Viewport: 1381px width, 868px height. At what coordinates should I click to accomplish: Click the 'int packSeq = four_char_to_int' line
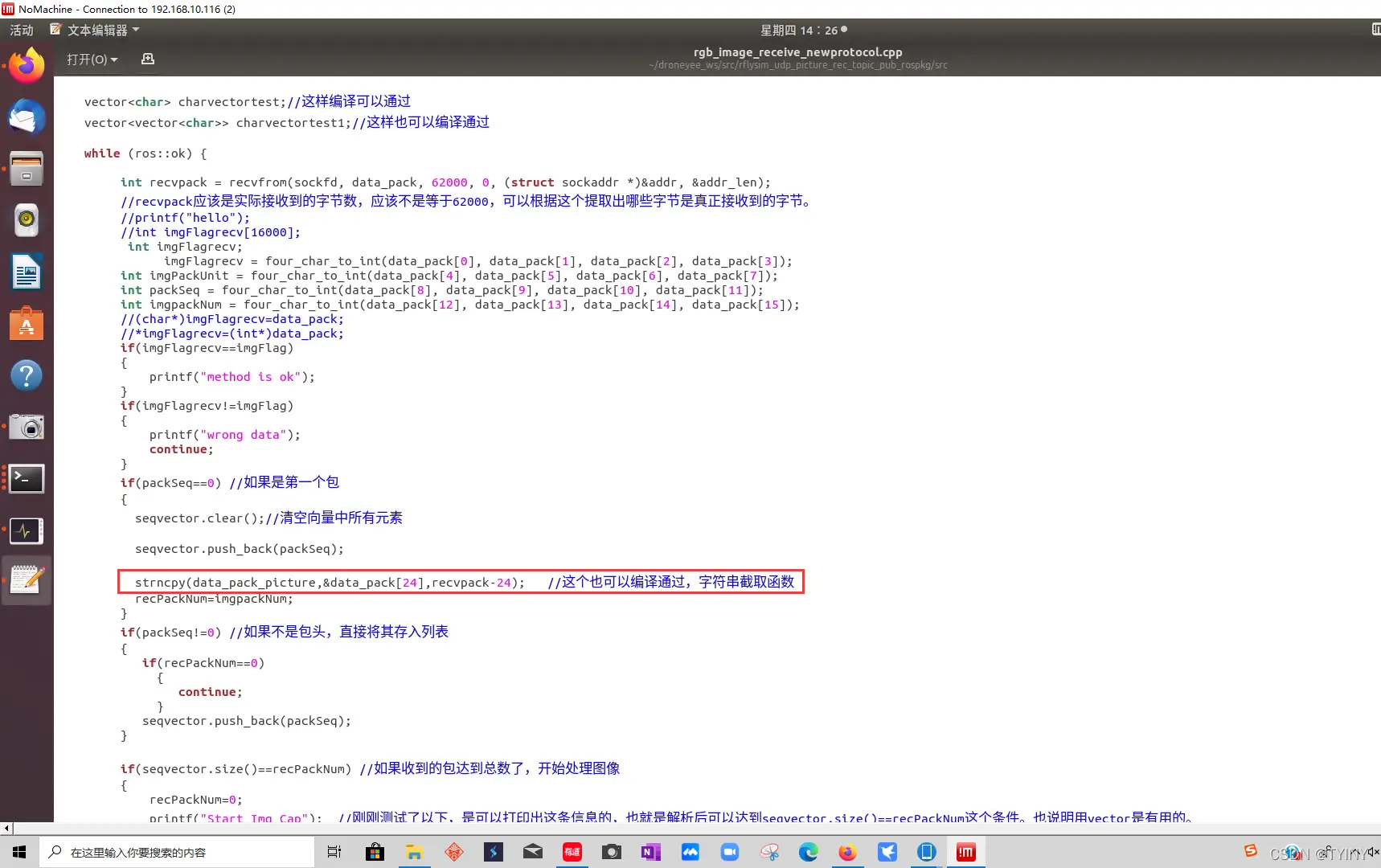(442, 290)
